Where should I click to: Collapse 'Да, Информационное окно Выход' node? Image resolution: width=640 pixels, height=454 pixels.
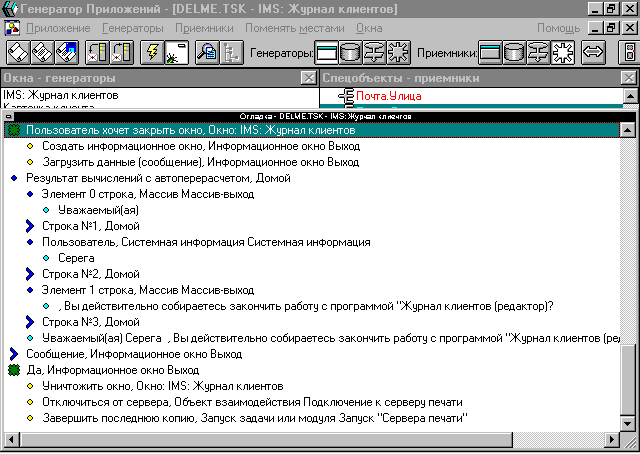coord(13,370)
